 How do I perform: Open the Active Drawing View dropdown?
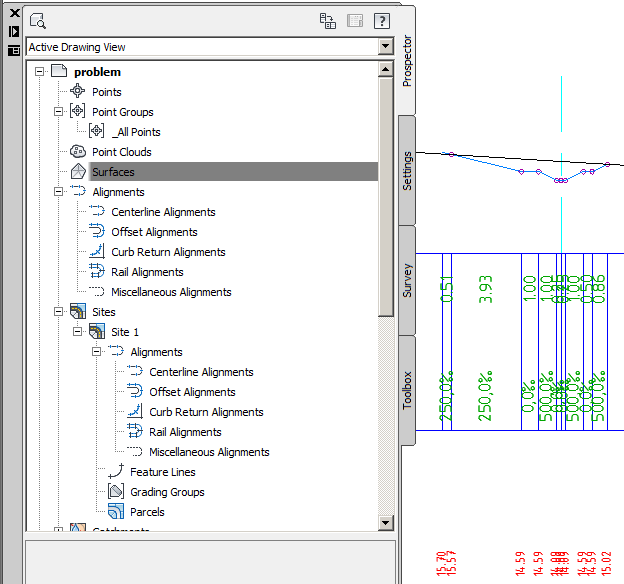tap(384, 47)
